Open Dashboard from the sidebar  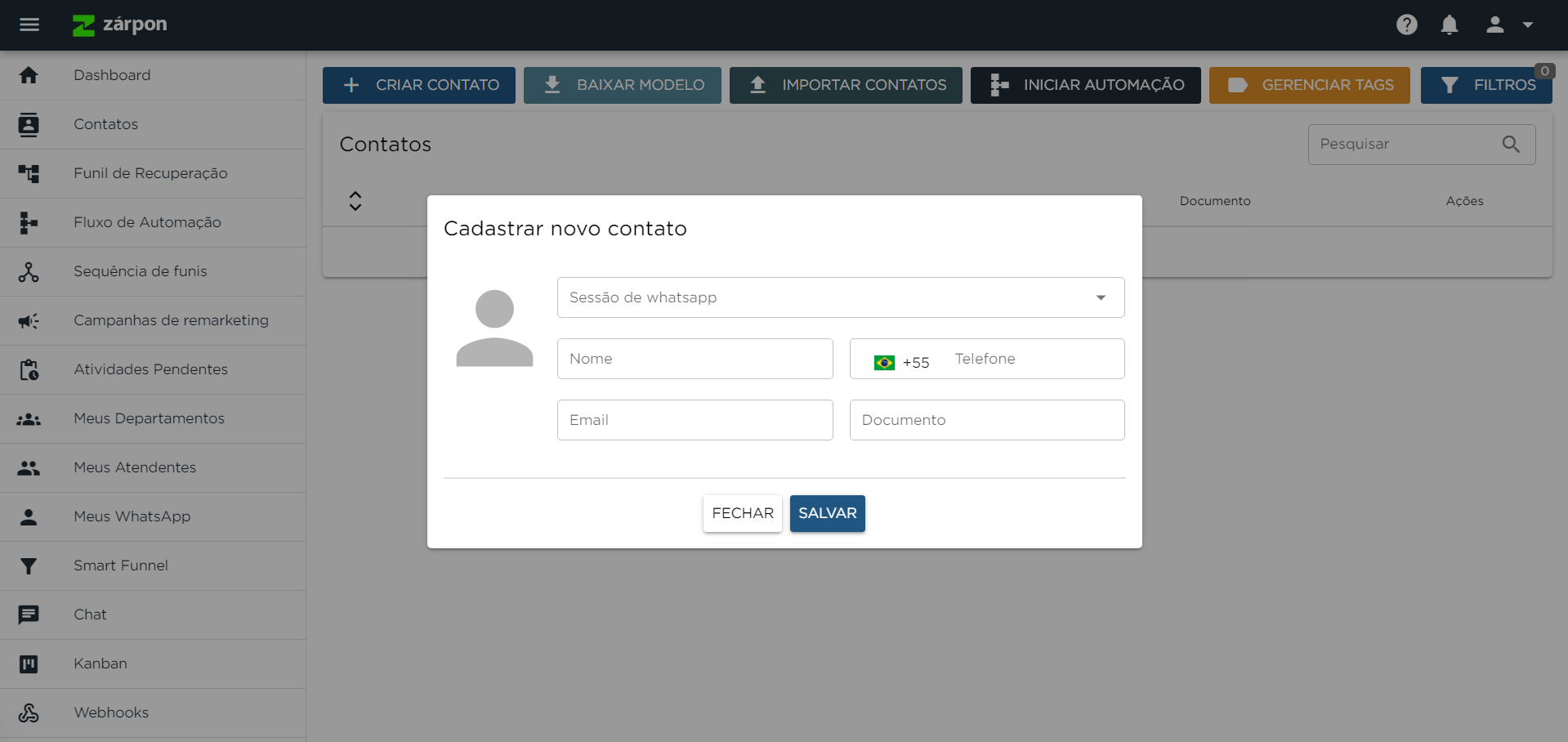(112, 75)
